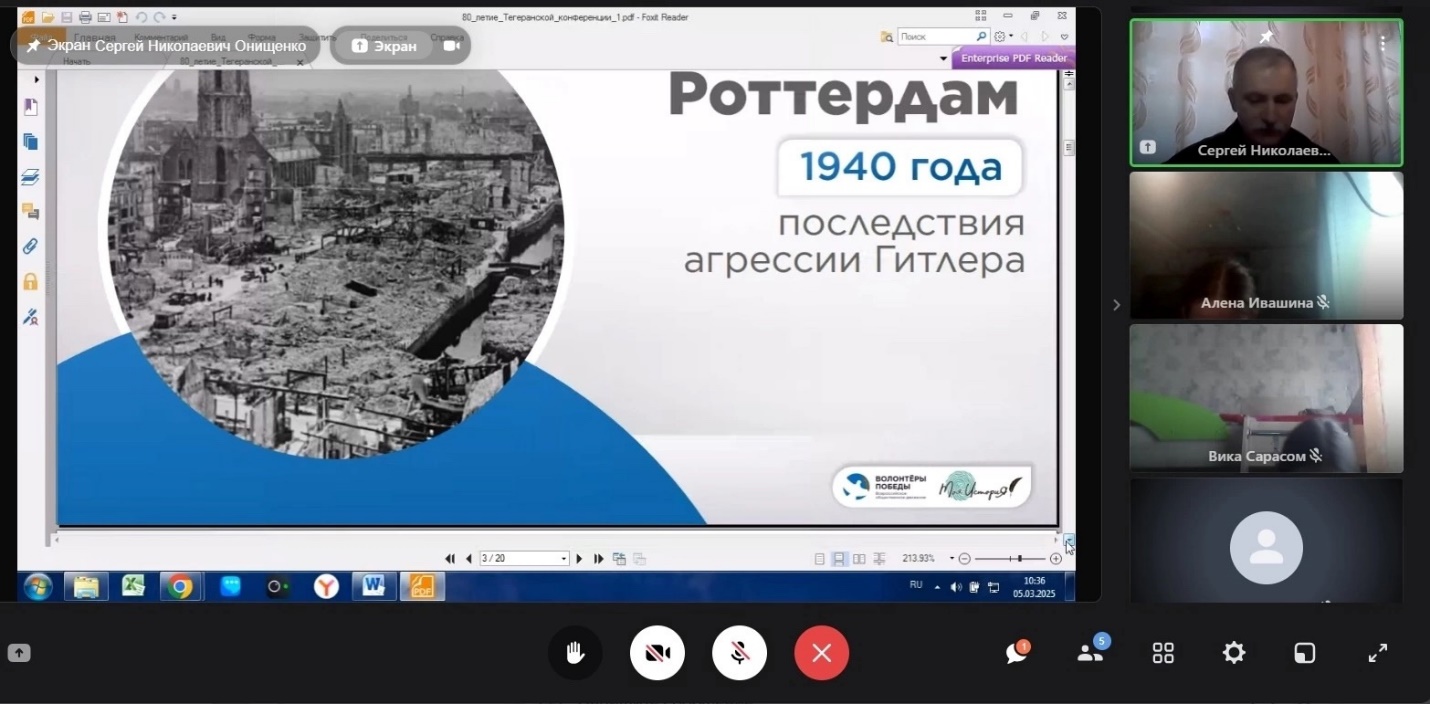Change the layout with the grid icon
This screenshot has width=1430, height=704.
click(1163, 653)
